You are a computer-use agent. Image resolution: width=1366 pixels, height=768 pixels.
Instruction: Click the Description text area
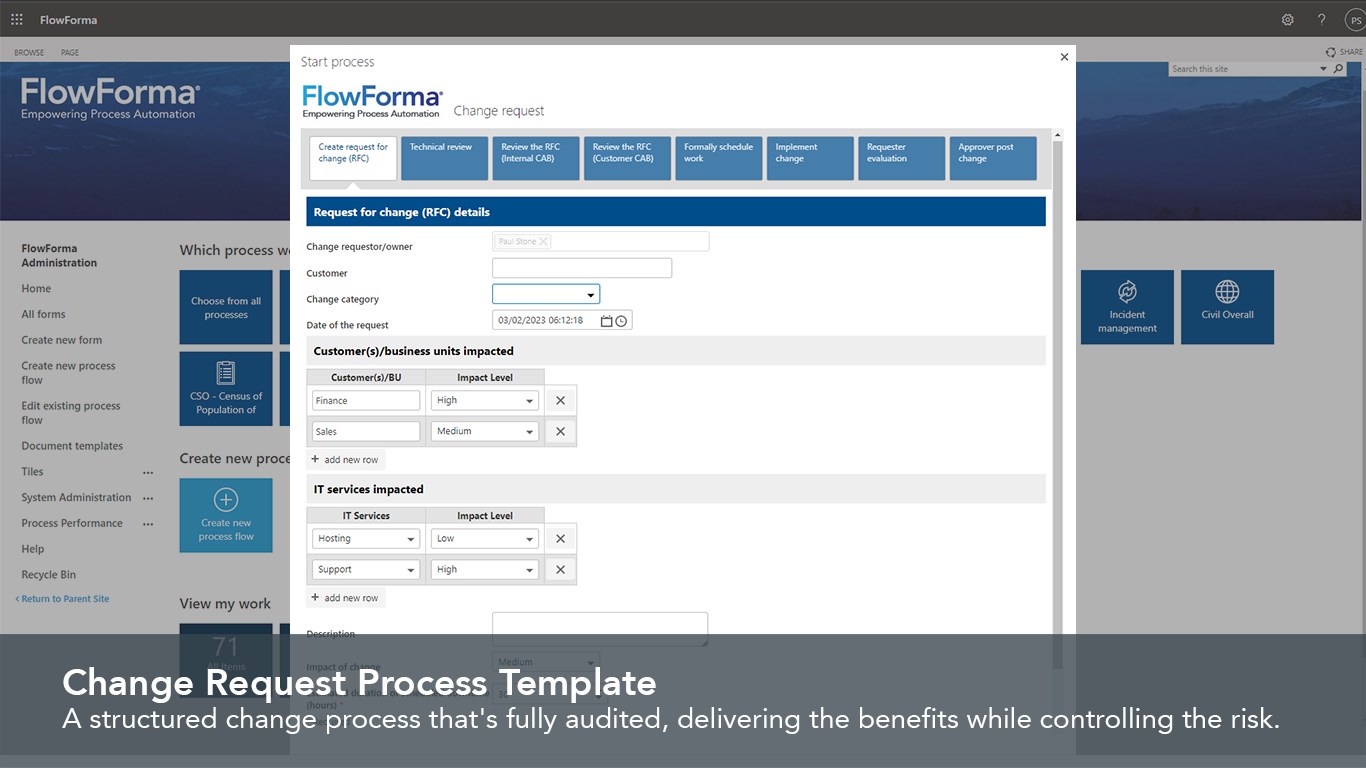pos(600,630)
